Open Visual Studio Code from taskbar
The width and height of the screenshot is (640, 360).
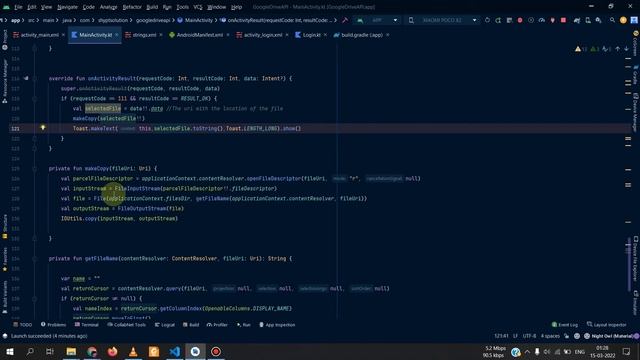175,351
